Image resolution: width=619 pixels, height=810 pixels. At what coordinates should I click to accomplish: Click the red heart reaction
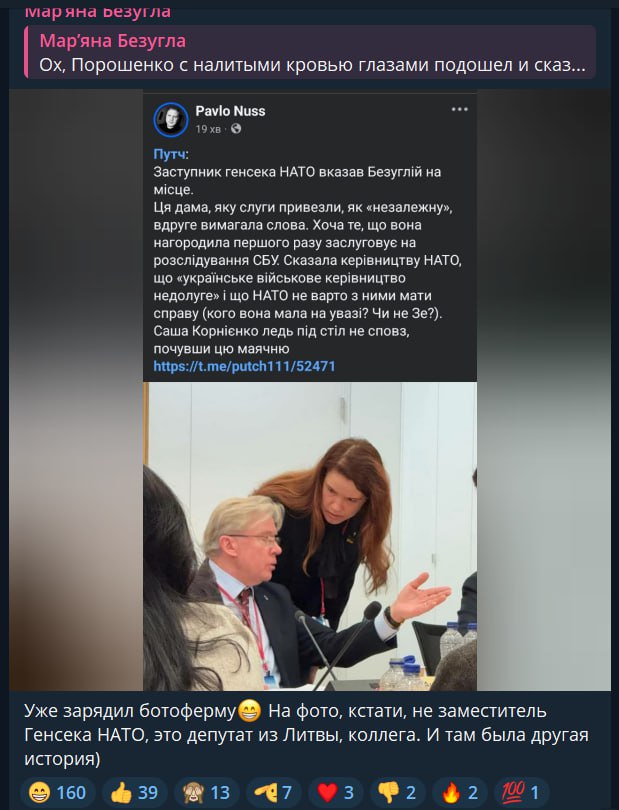(335, 792)
